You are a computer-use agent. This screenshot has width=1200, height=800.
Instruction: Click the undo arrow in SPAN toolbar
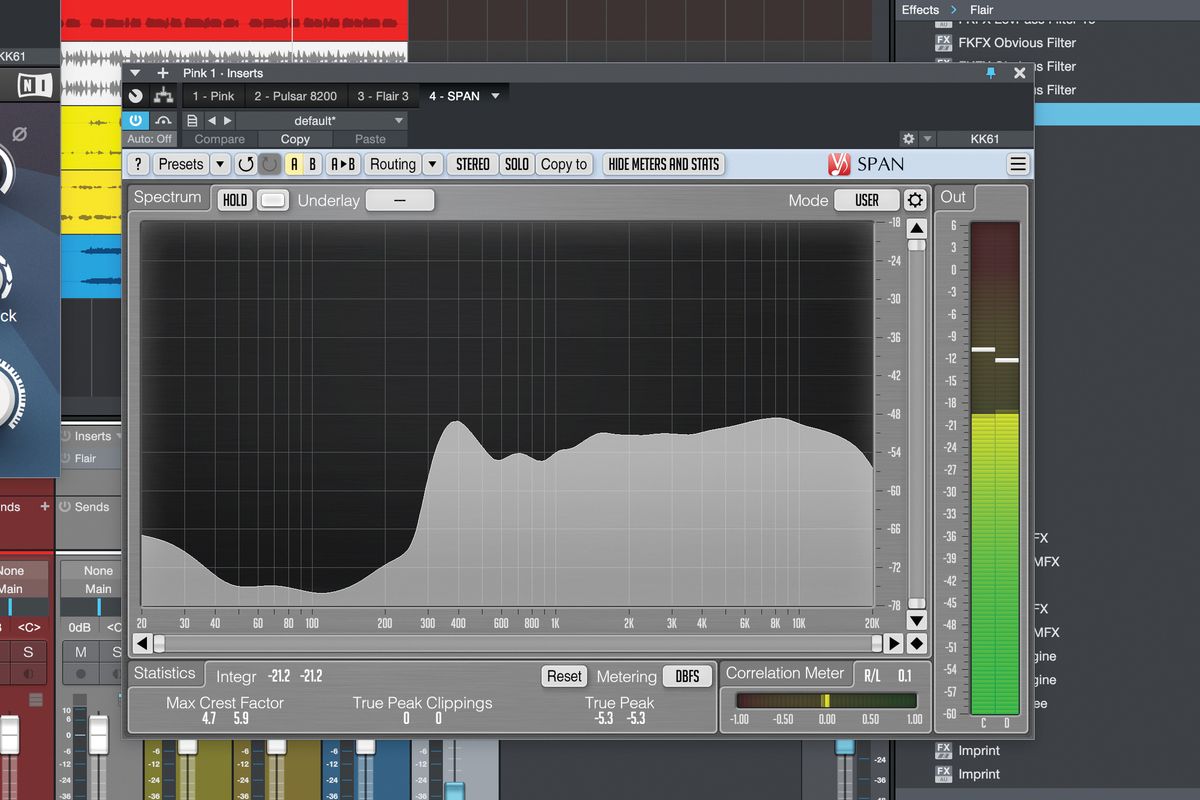pos(248,163)
